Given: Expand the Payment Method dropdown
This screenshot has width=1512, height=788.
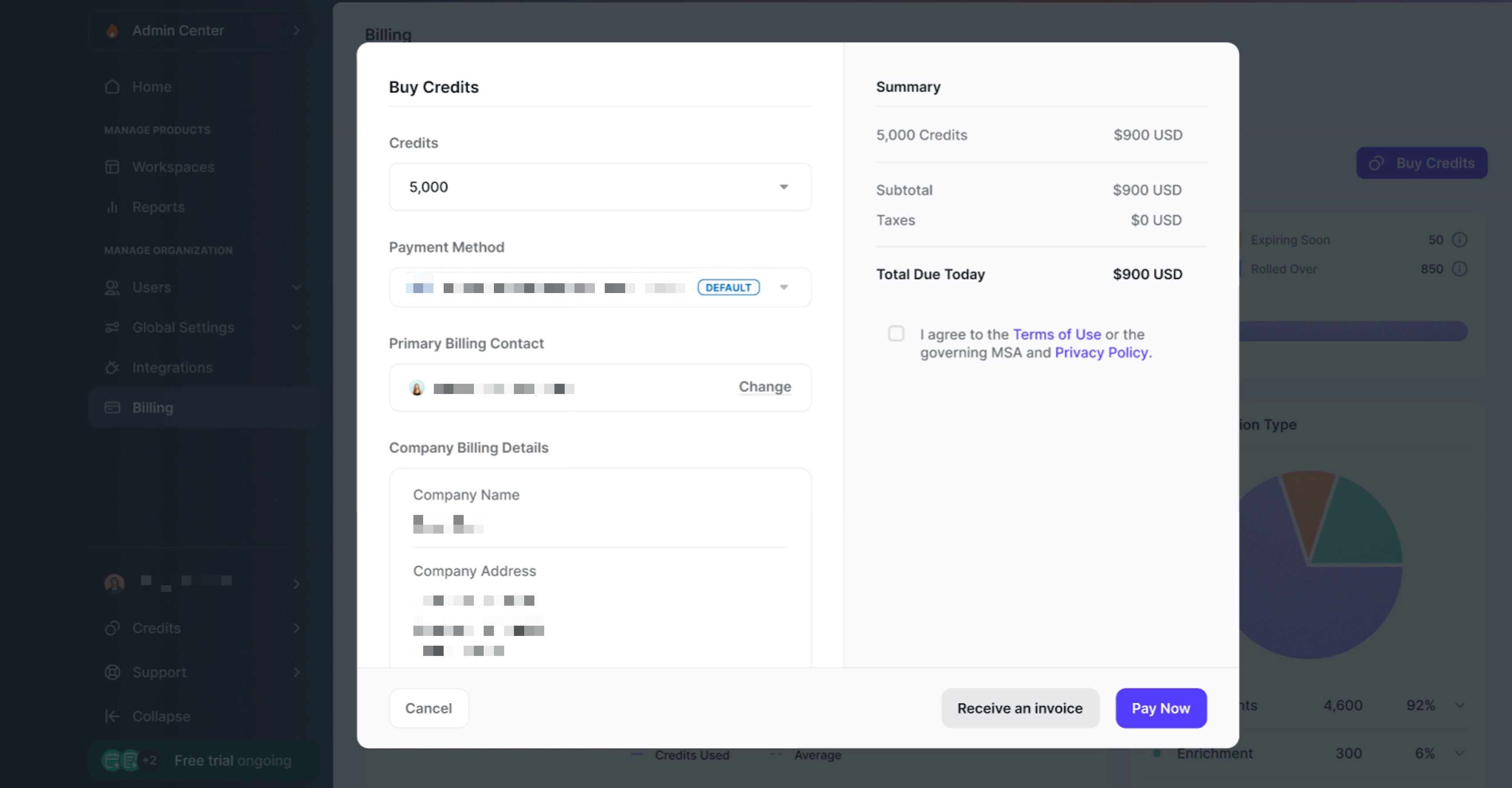Looking at the screenshot, I should coord(783,288).
